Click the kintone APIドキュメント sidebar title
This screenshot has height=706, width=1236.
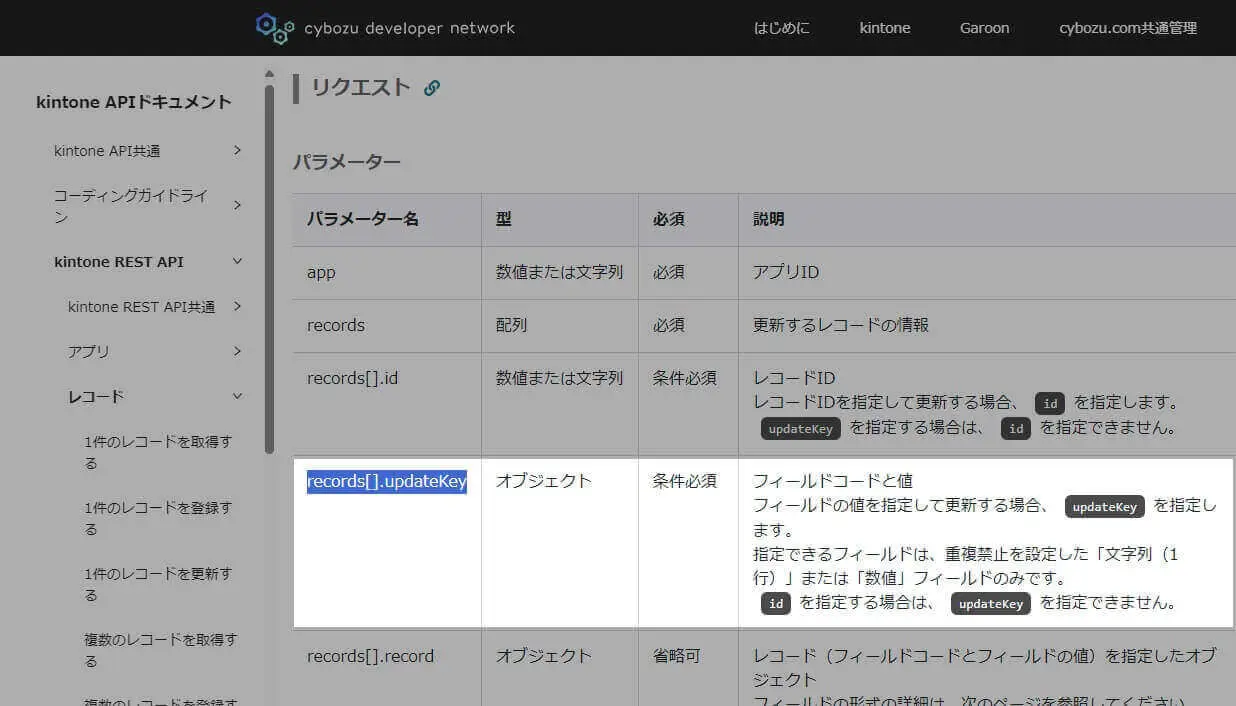click(134, 102)
